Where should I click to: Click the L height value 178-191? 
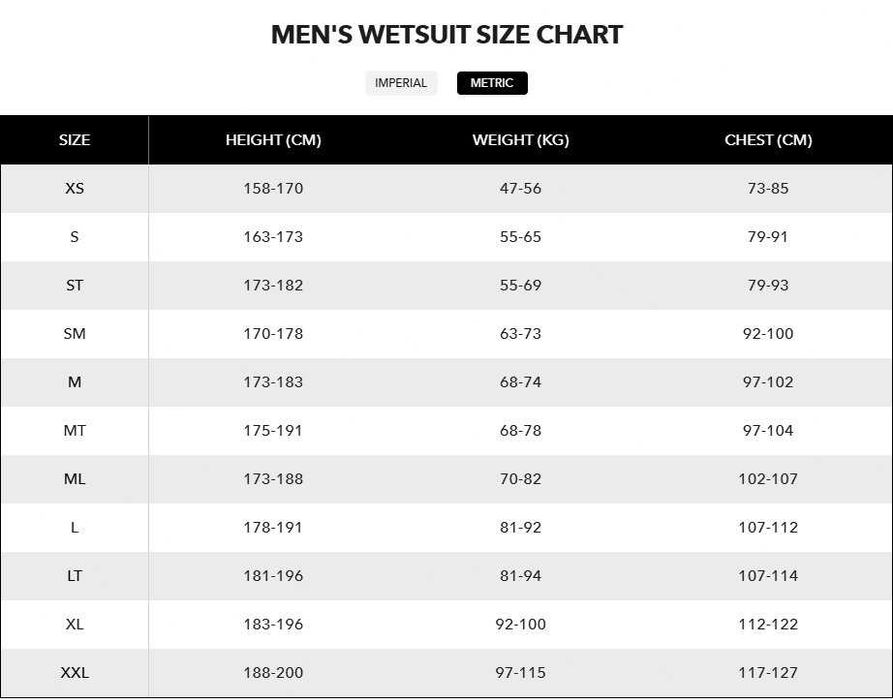pos(273,527)
